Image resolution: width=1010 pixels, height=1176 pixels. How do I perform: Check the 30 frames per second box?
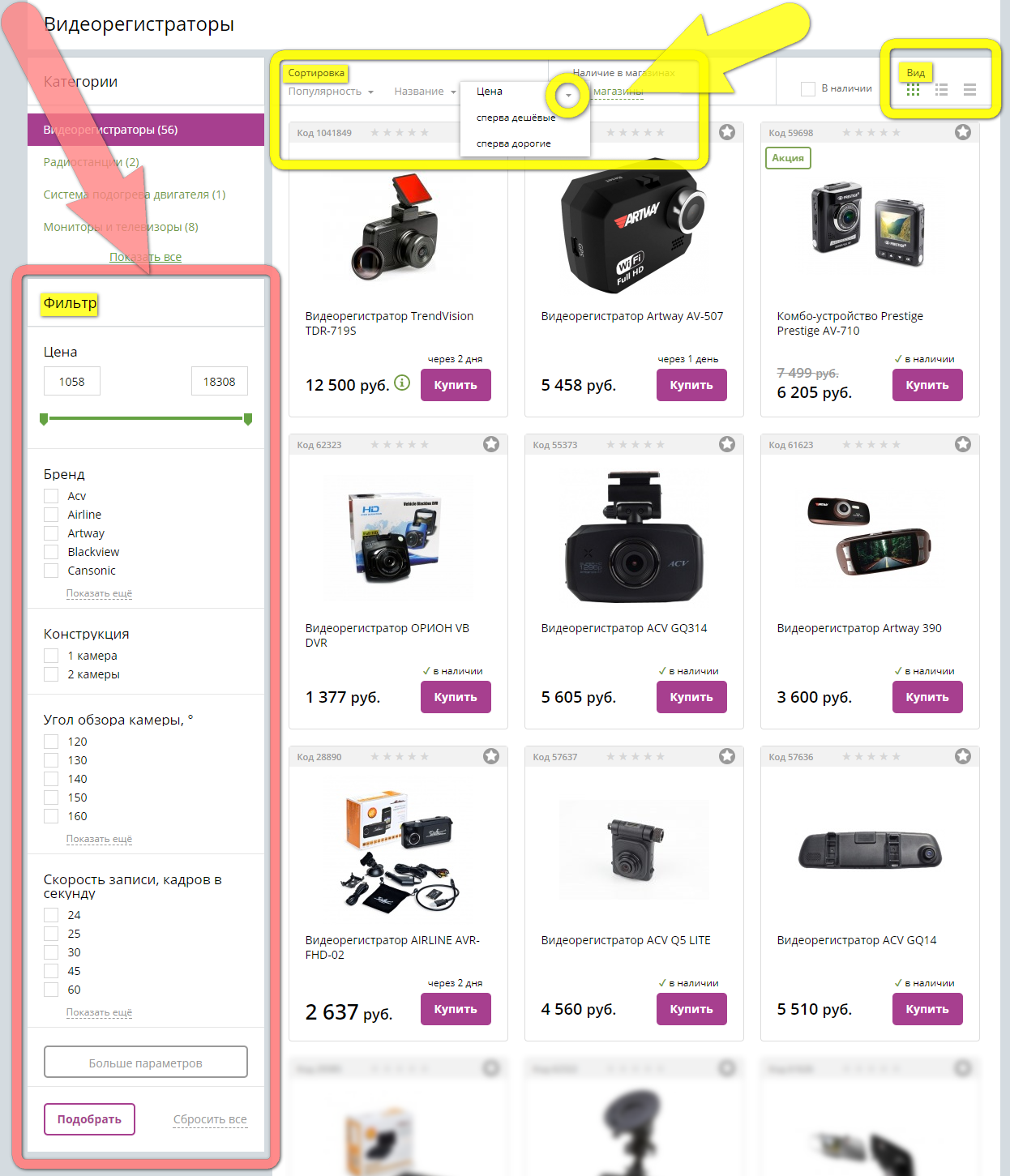click(x=51, y=952)
